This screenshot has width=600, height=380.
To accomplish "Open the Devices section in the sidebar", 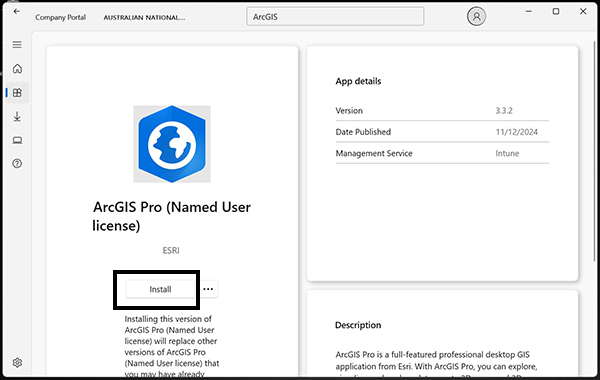I will pos(17,140).
